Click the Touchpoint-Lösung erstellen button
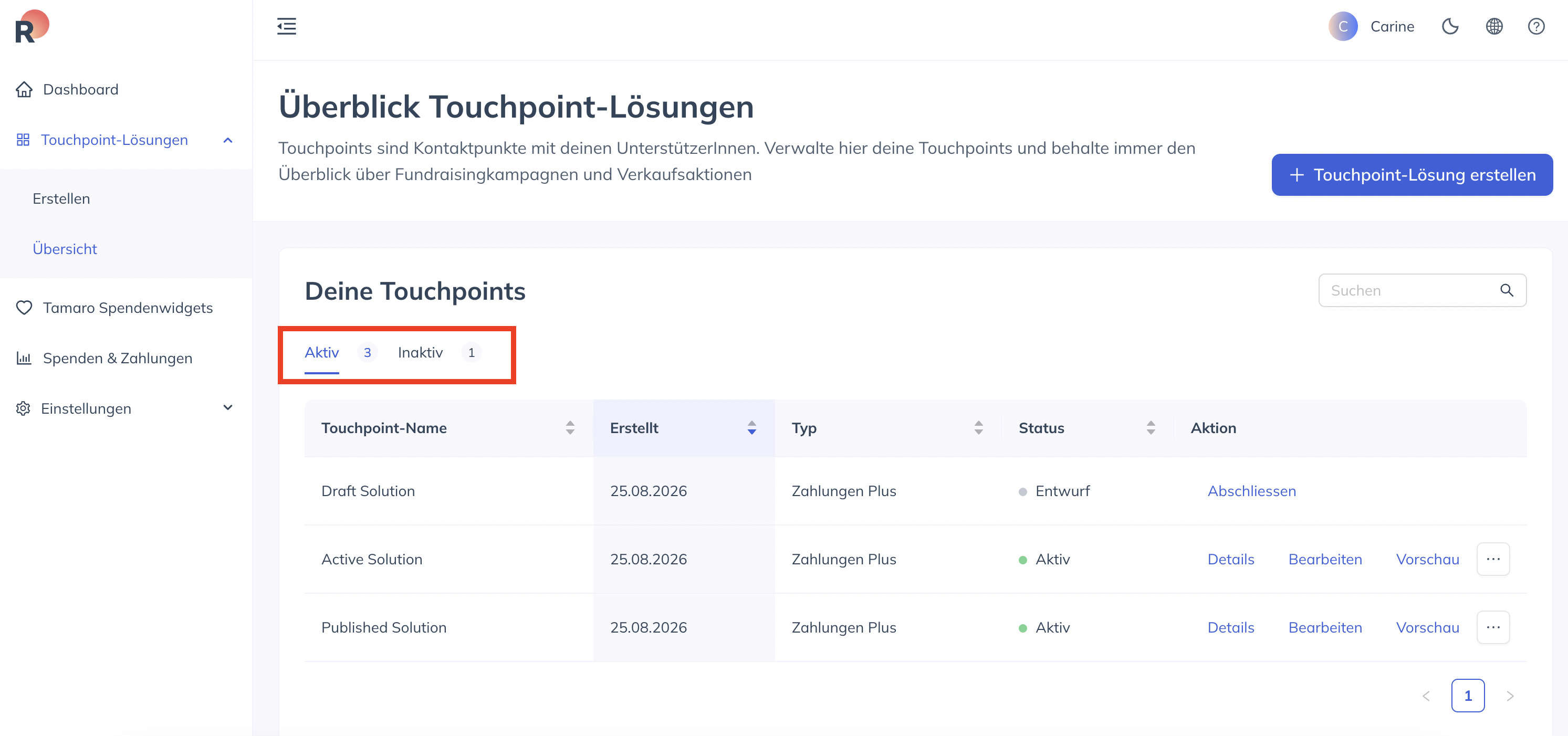Screen dimensions: 1568x736 tap(1412, 175)
